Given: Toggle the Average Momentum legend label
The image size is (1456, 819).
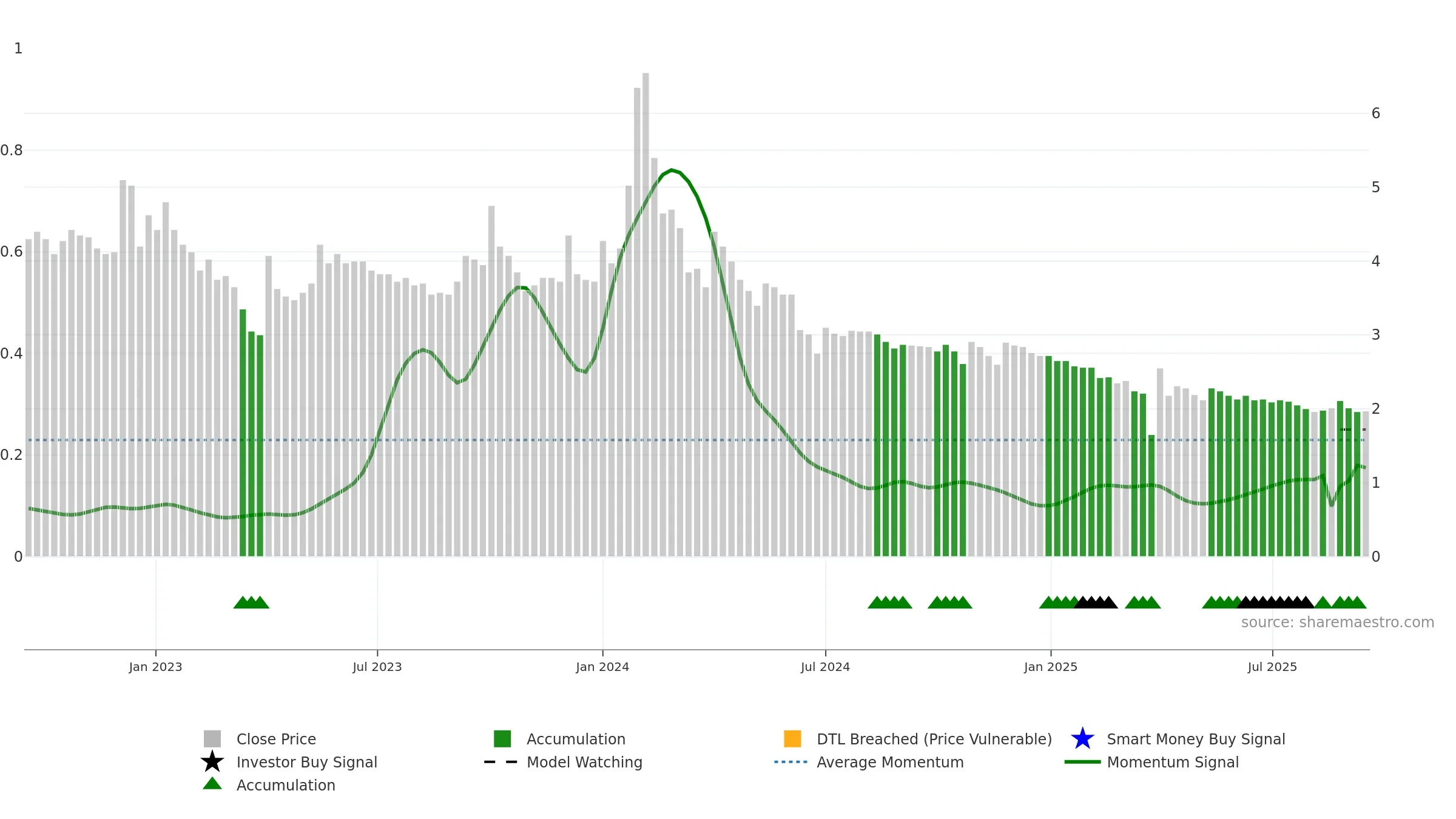Looking at the screenshot, I should tap(890, 762).
